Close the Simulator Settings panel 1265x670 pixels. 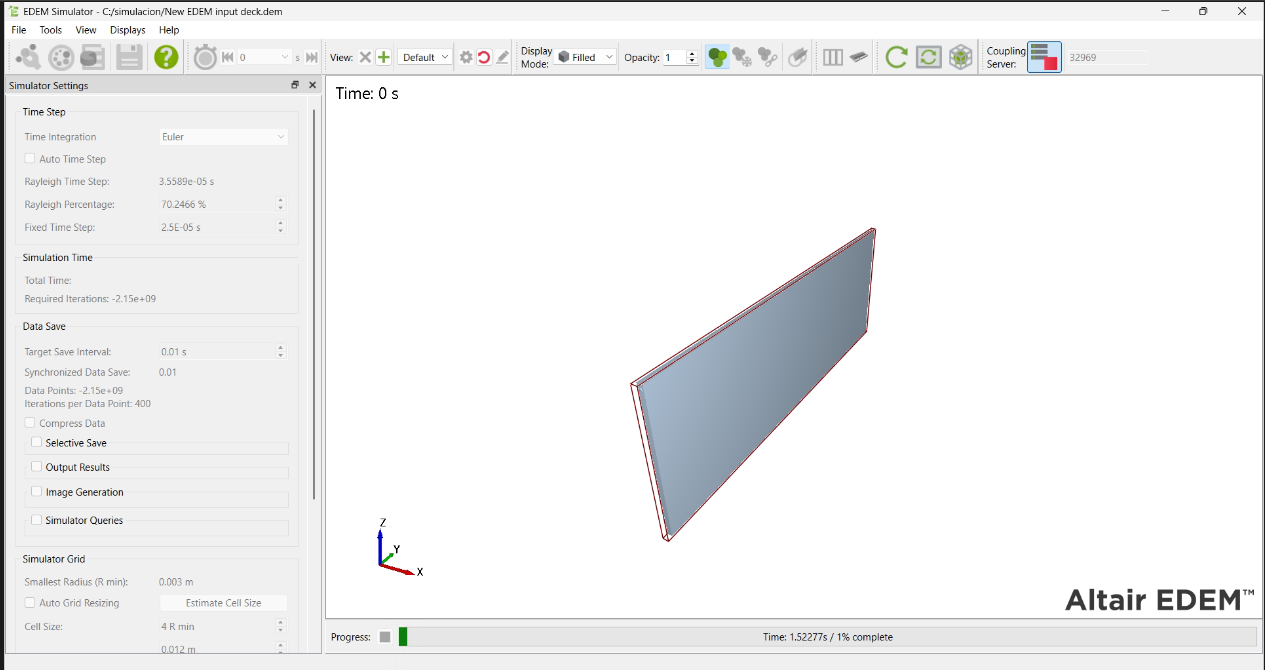(x=312, y=85)
